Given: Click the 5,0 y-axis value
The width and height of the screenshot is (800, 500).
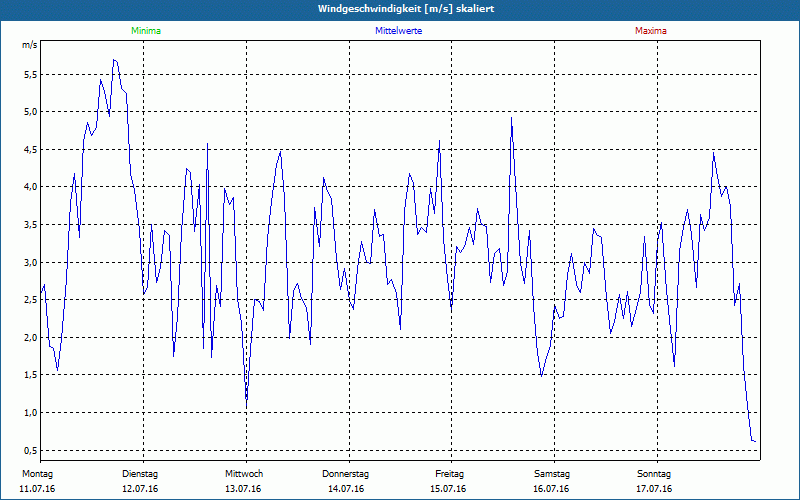Looking at the screenshot, I should tap(30, 112).
